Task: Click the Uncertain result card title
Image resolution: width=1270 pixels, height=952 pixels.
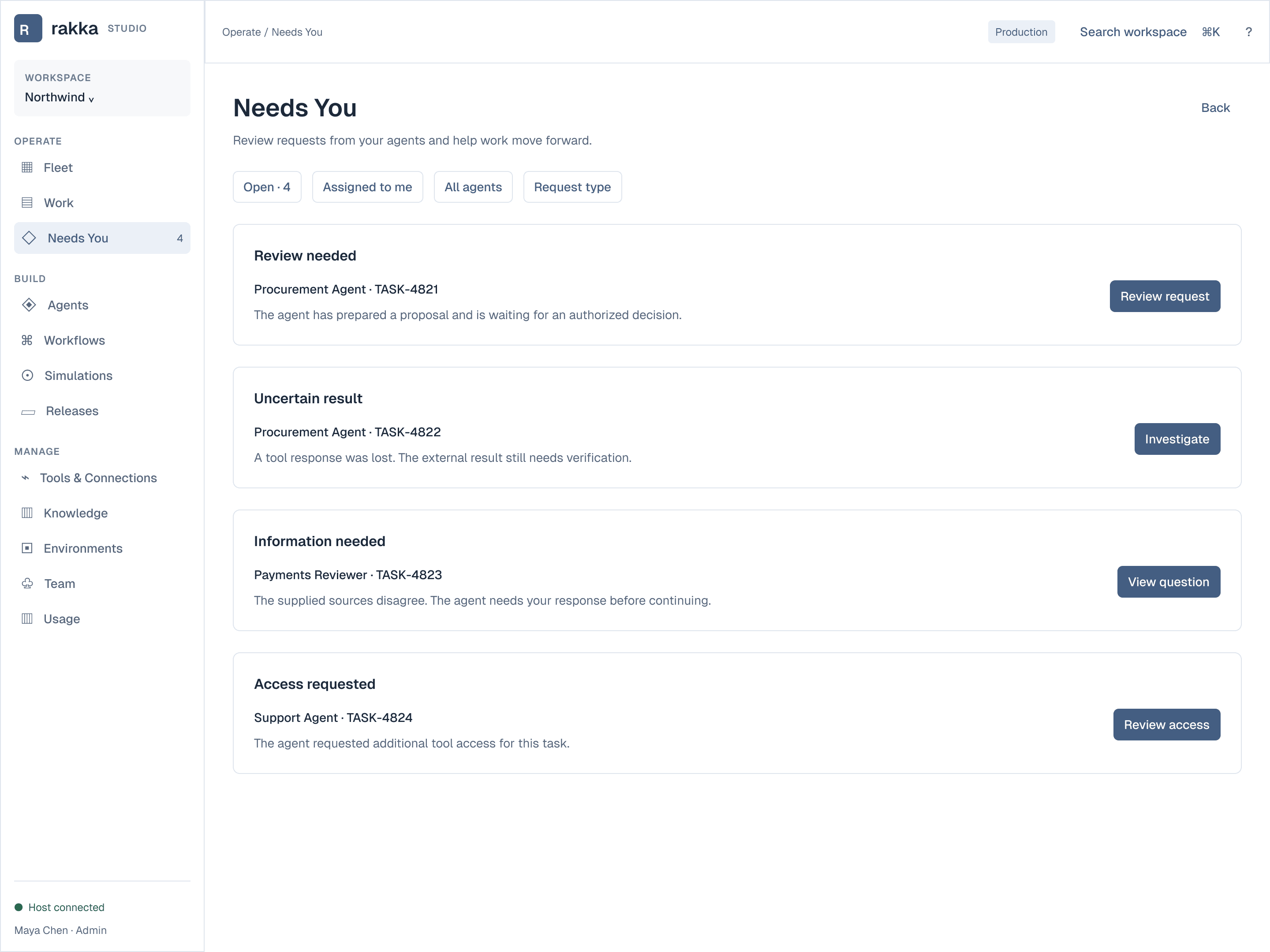Action: click(x=308, y=399)
